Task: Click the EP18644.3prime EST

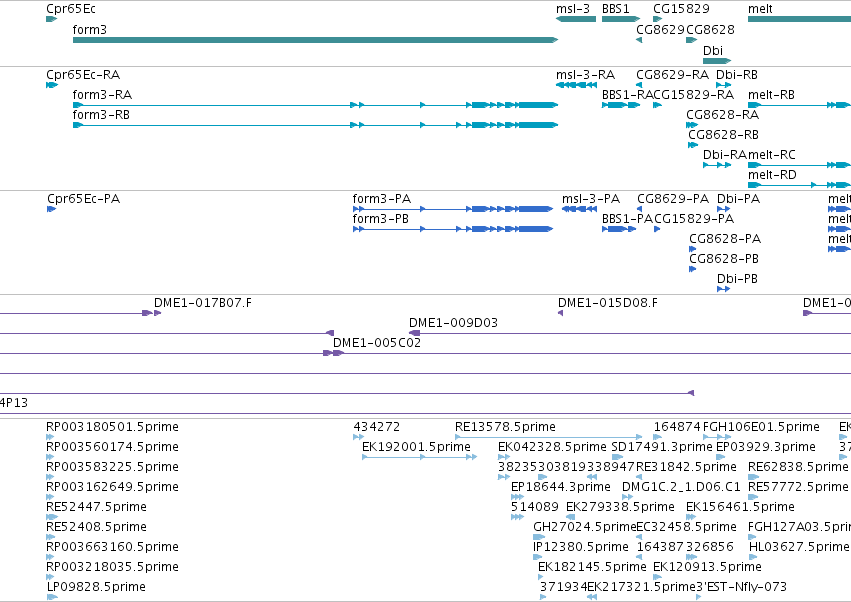Action: pyautogui.click(x=517, y=497)
